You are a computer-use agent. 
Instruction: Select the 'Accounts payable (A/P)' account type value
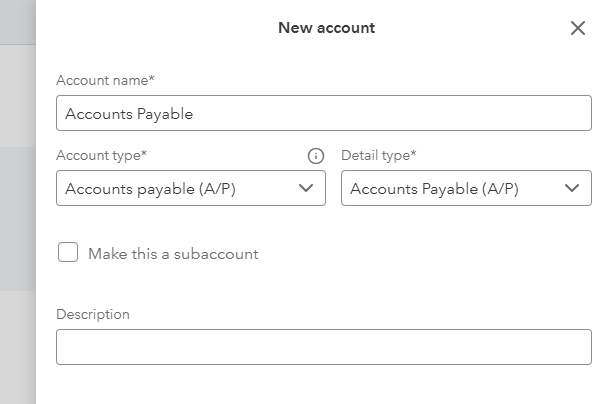click(150, 189)
